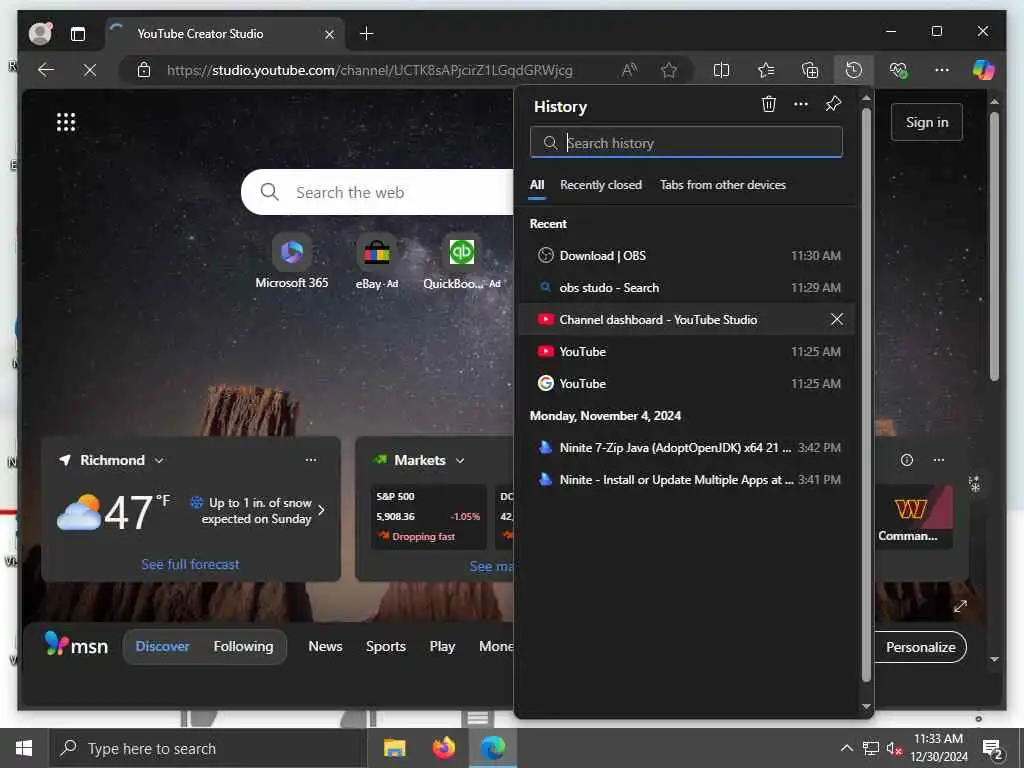Open the Edge profile avatar icon
This screenshot has width=1024, height=768.
(x=40, y=33)
